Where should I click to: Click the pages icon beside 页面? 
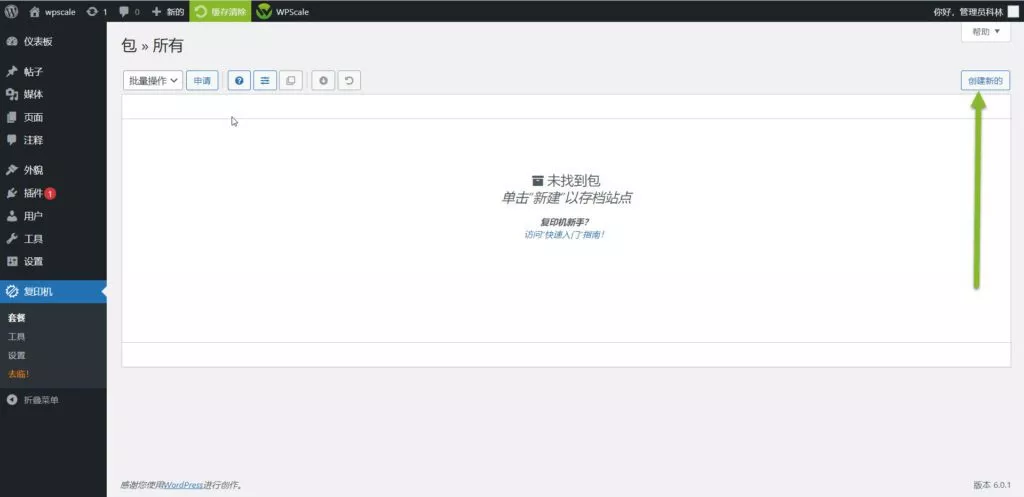tap(12, 118)
